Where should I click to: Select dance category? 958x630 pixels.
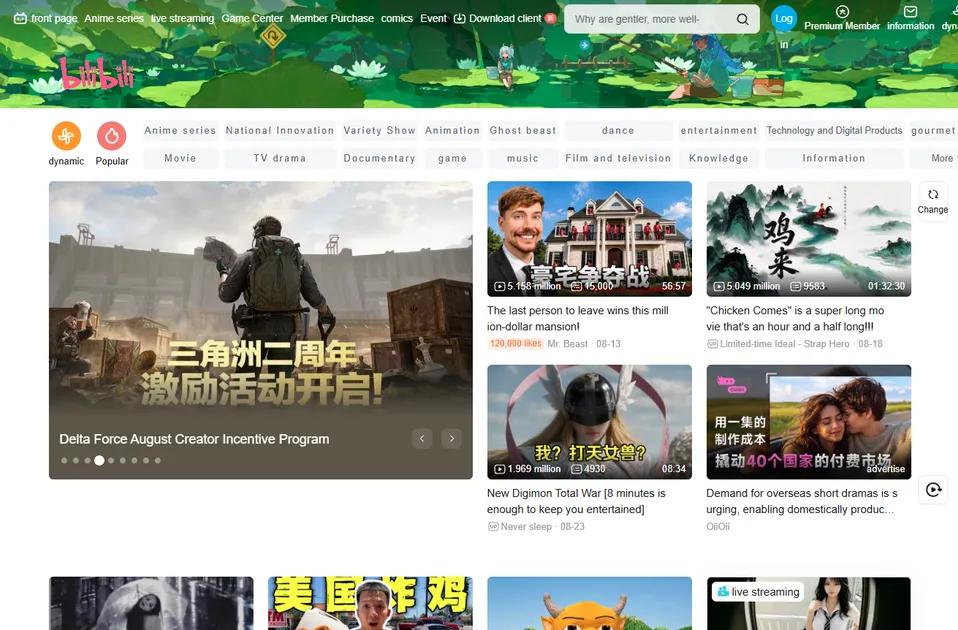pyautogui.click(x=618, y=130)
